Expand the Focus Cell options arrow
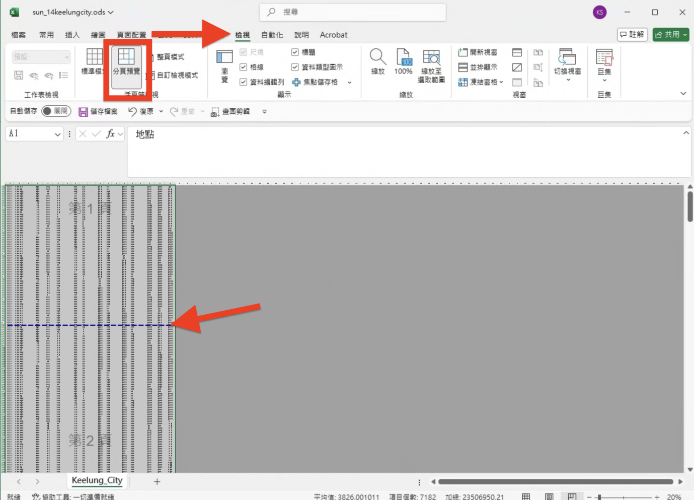694x500 pixels. click(x=349, y=82)
